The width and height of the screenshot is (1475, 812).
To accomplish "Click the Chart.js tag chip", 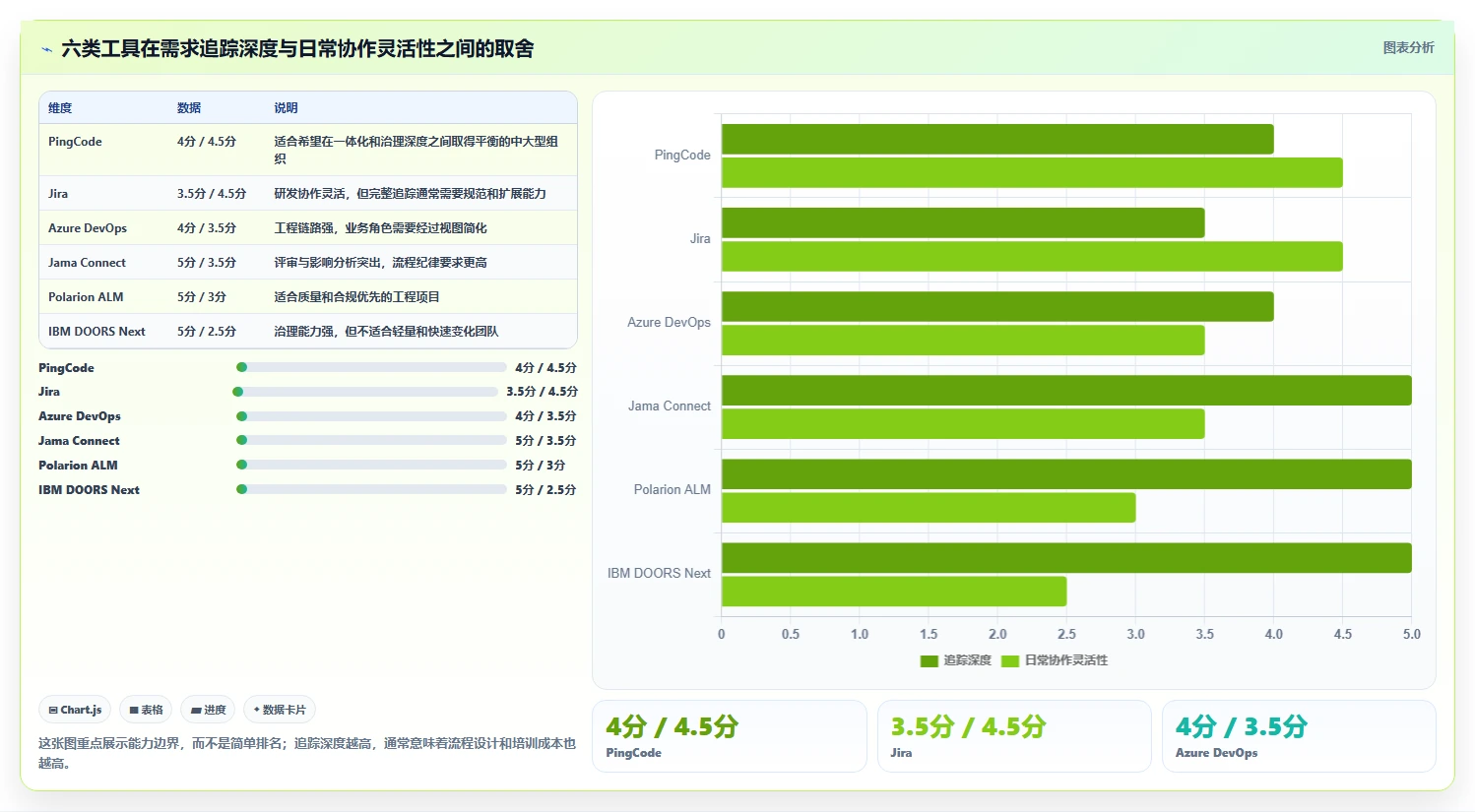I will click(75, 710).
